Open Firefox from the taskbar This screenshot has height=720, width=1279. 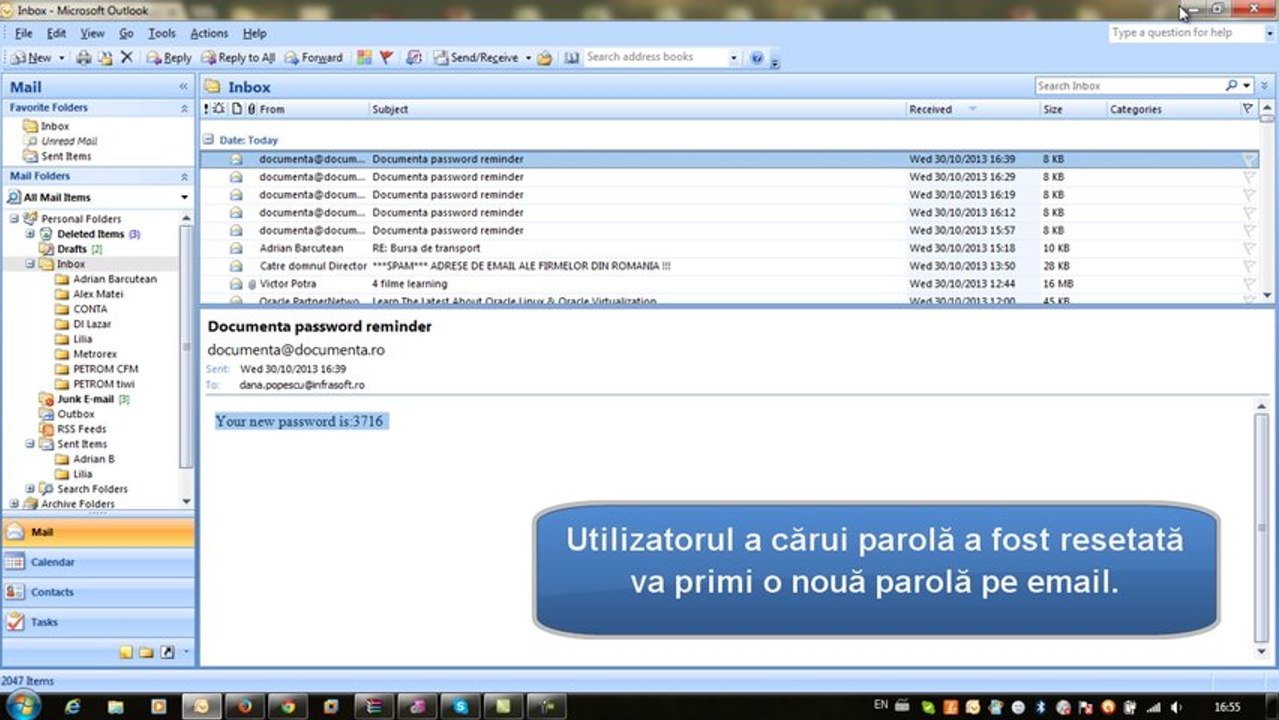[x=244, y=706]
